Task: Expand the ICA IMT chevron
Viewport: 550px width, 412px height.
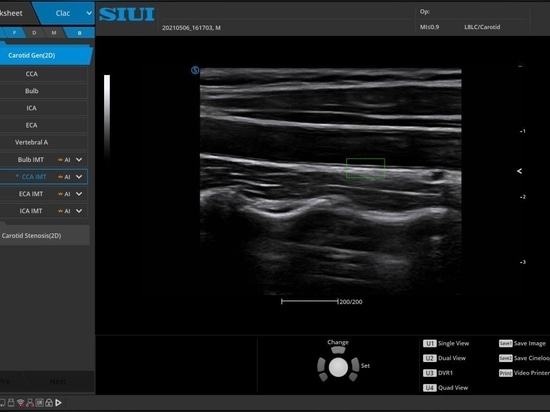Action: [79, 211]
